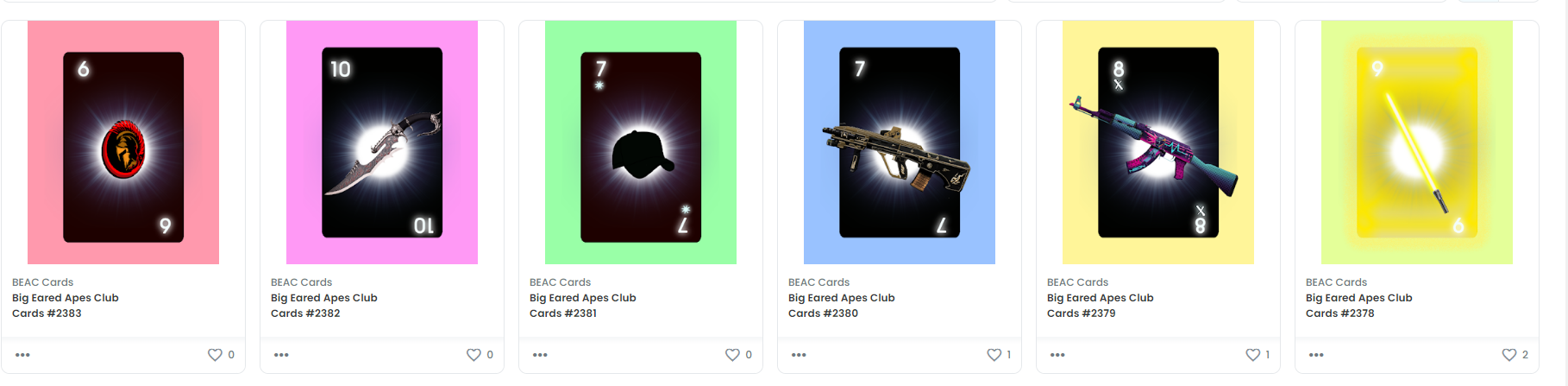View the rifle card on blue background
Screen dimensions: 1568x386
tap(900, 142)
